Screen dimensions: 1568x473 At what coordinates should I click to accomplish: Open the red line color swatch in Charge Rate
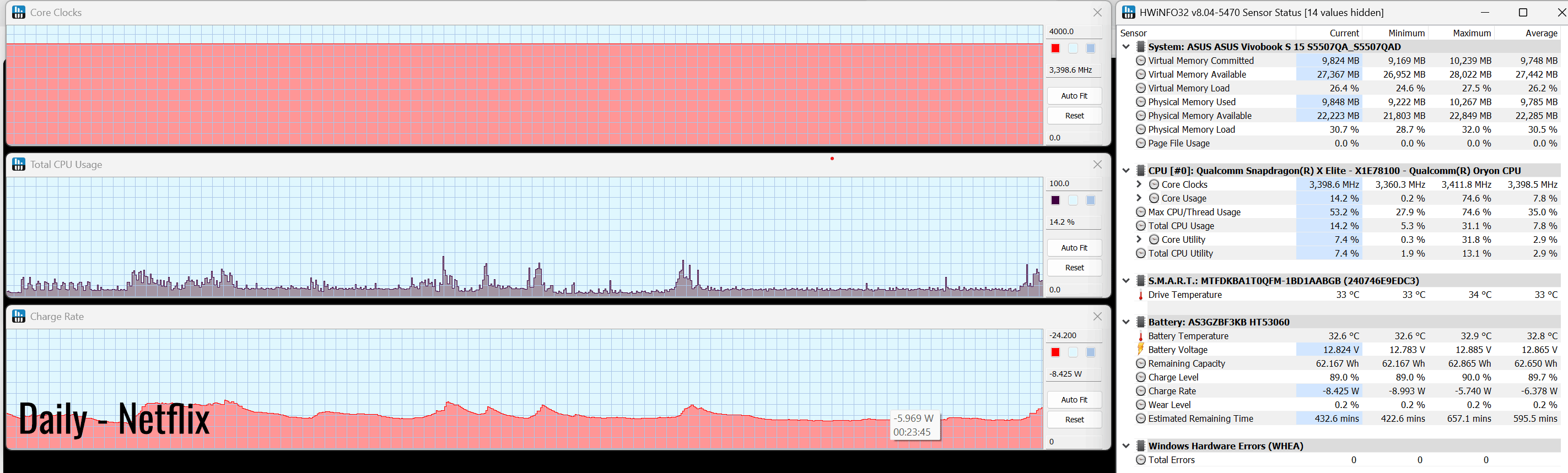pos(1055,352)
